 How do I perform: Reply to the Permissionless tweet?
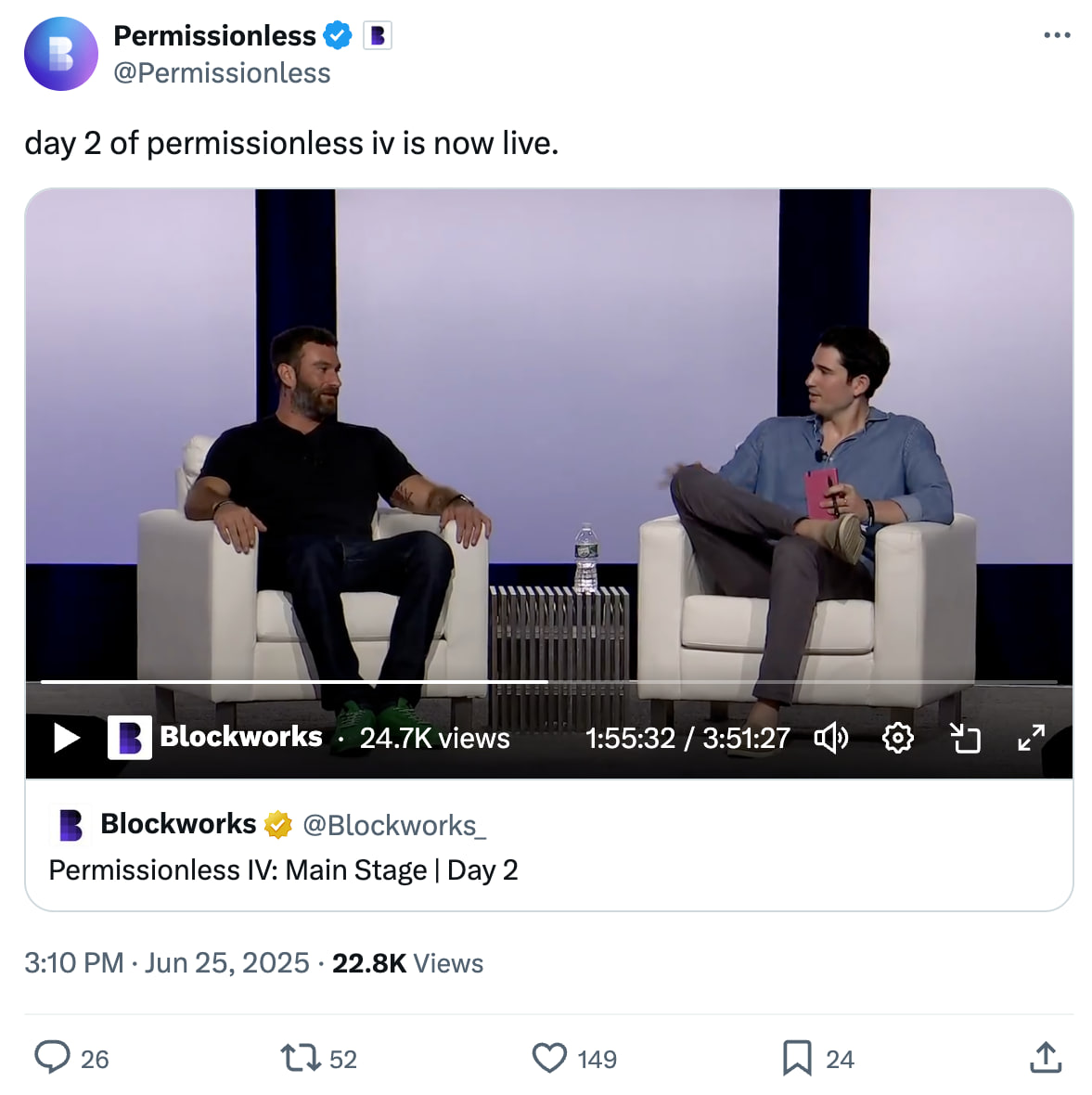point(53,1058)
